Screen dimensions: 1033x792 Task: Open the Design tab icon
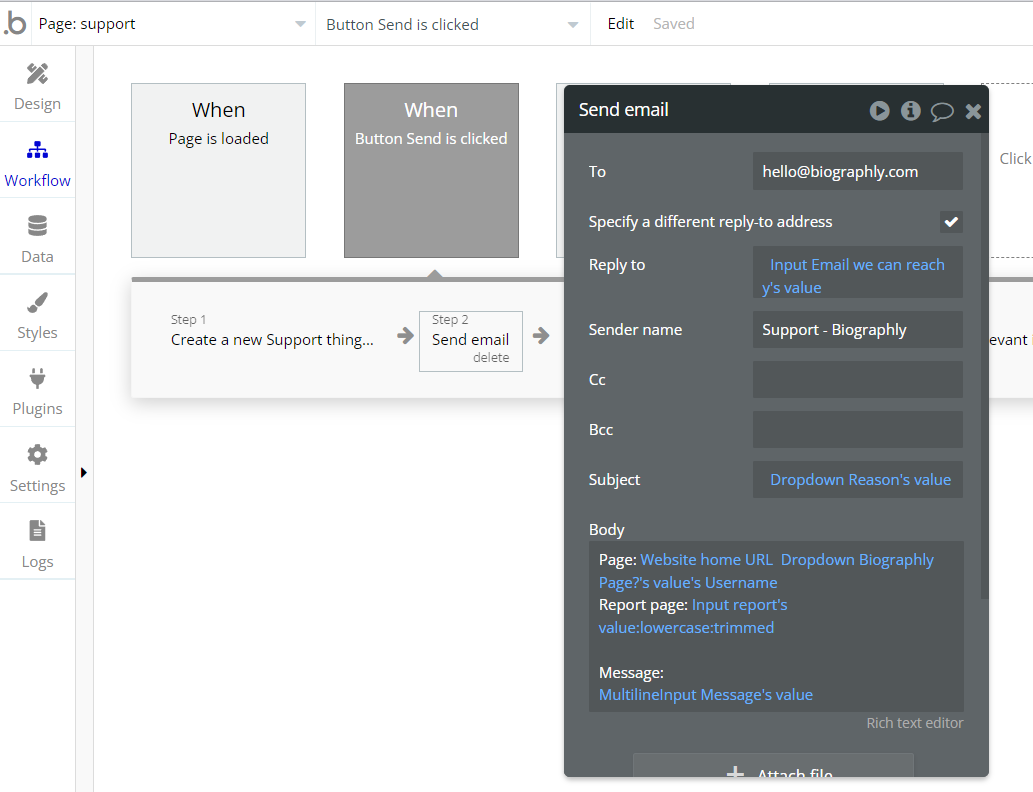click(x=37, y=75)
